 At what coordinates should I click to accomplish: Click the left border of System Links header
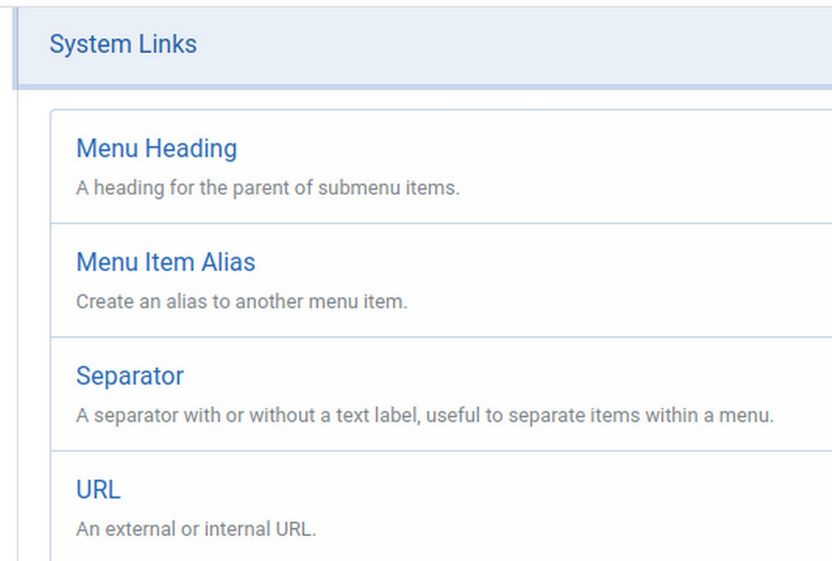(16, 46)
